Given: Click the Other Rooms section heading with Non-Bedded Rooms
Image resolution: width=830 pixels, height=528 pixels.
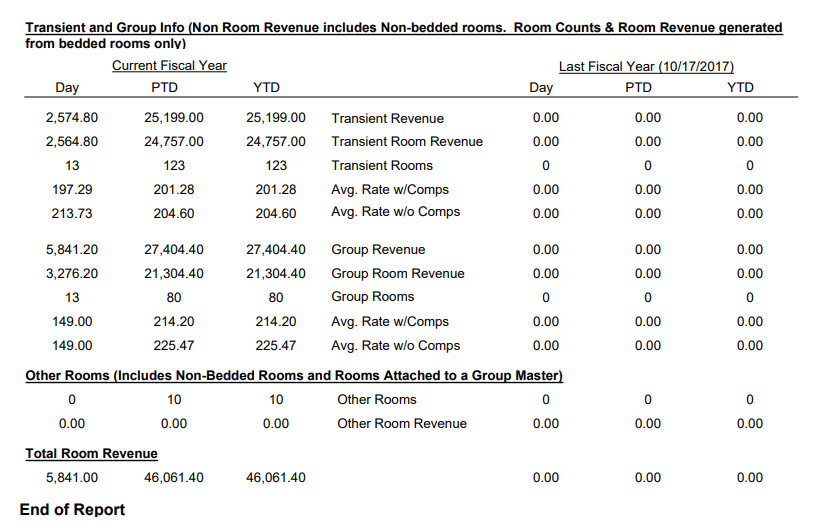Looking at the screenshot, I should [294, 376].
